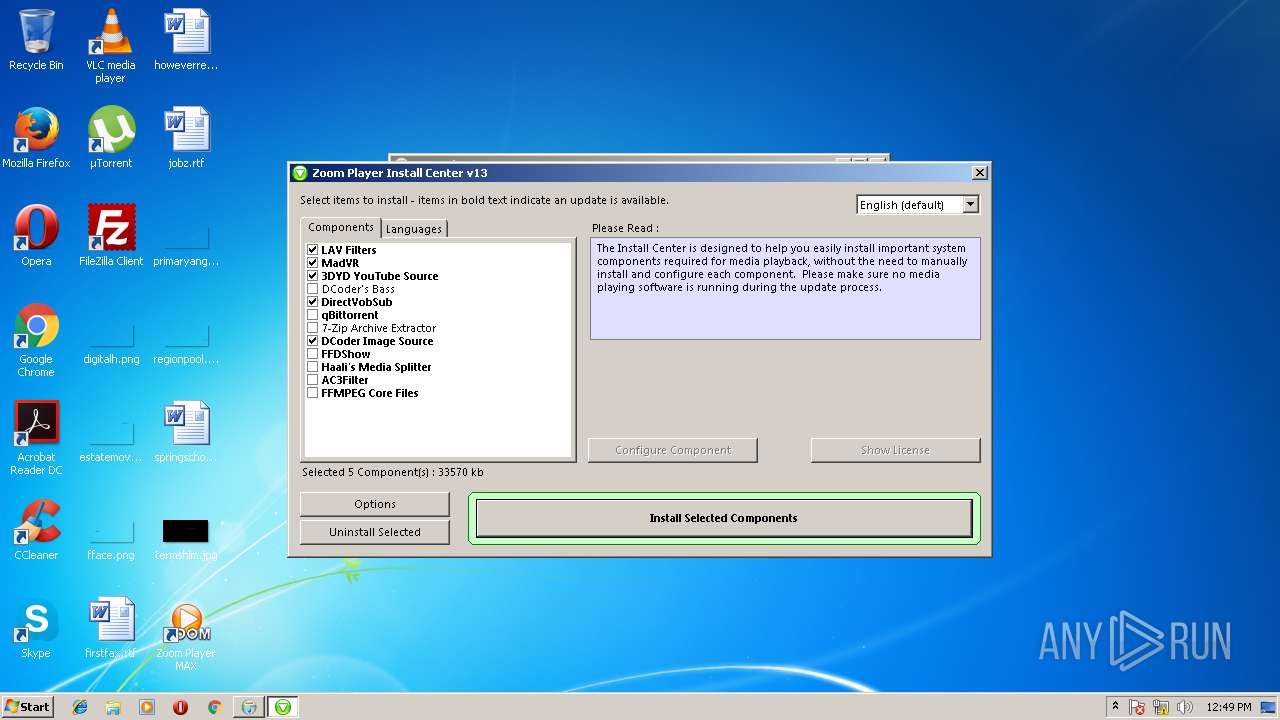Uncheck 3DYD YouTube Source checkbox
Screen dimensions: 1280x720
[x=313, y=276]
